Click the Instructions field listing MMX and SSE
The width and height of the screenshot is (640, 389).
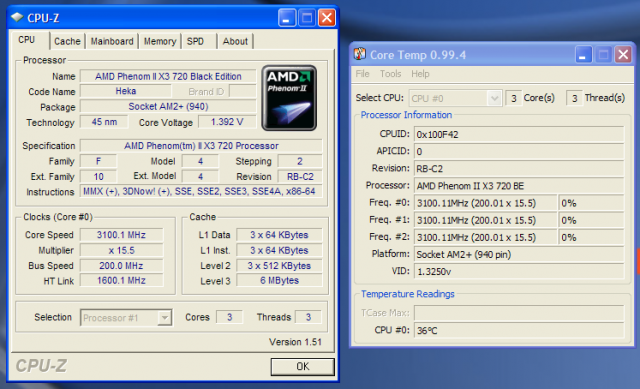pos(201,191)
